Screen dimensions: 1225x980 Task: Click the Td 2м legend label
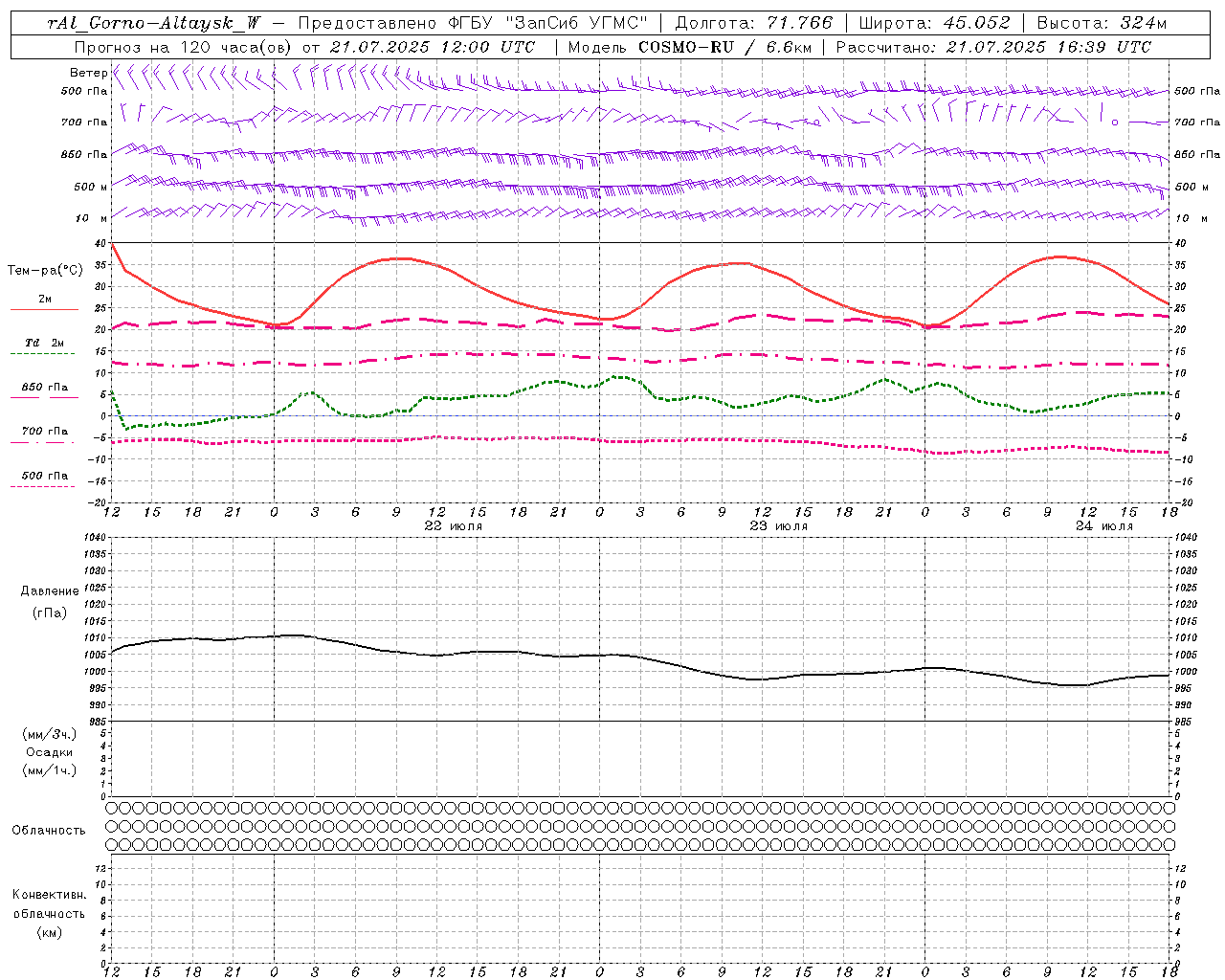45,343
